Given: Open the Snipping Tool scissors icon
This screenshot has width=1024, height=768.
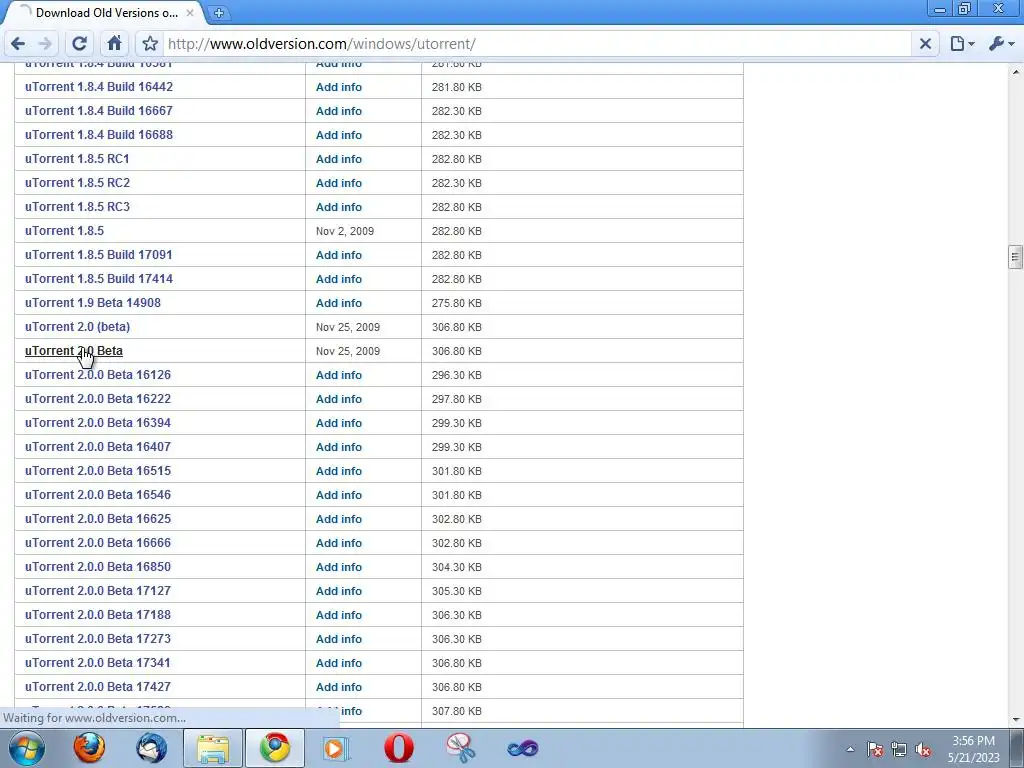Looking at the screenshot, I should click(461, 748).
